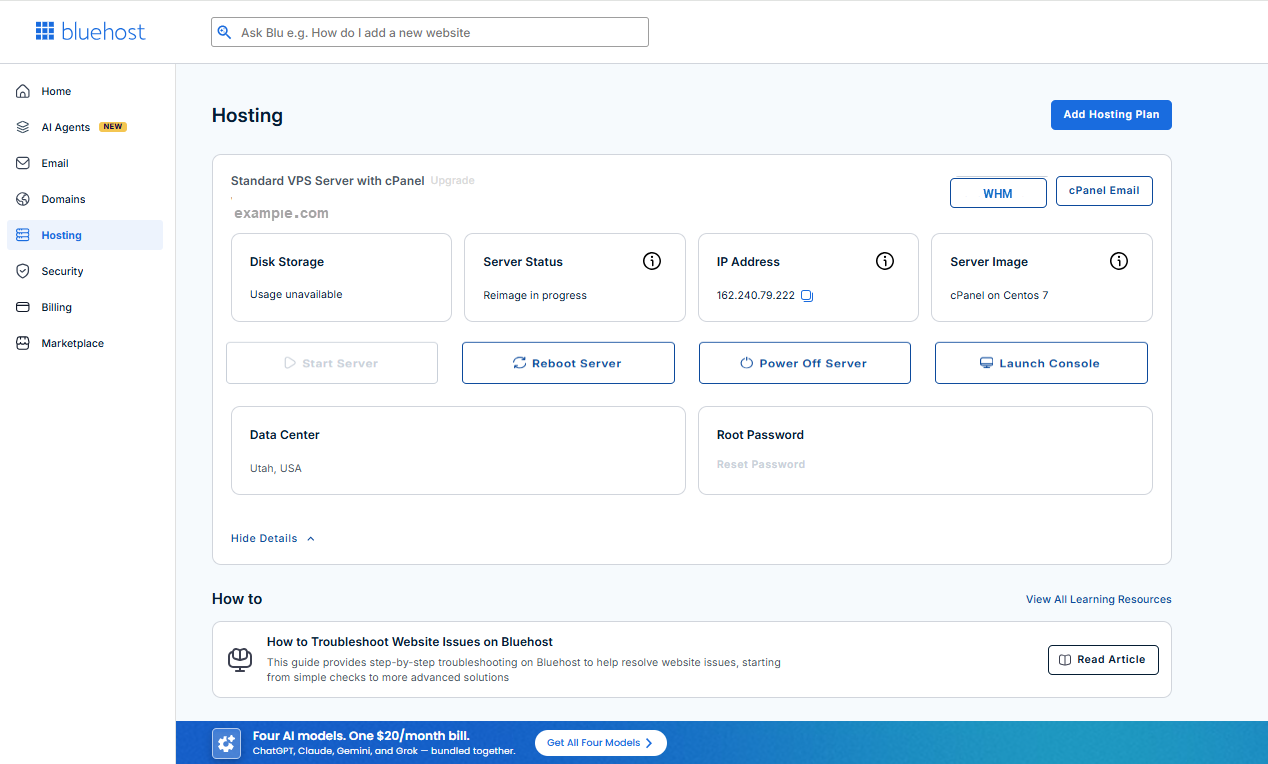Viewport: 1268px width, 764px height.
Task: Open the Security section
Action: tap(85, 271)
